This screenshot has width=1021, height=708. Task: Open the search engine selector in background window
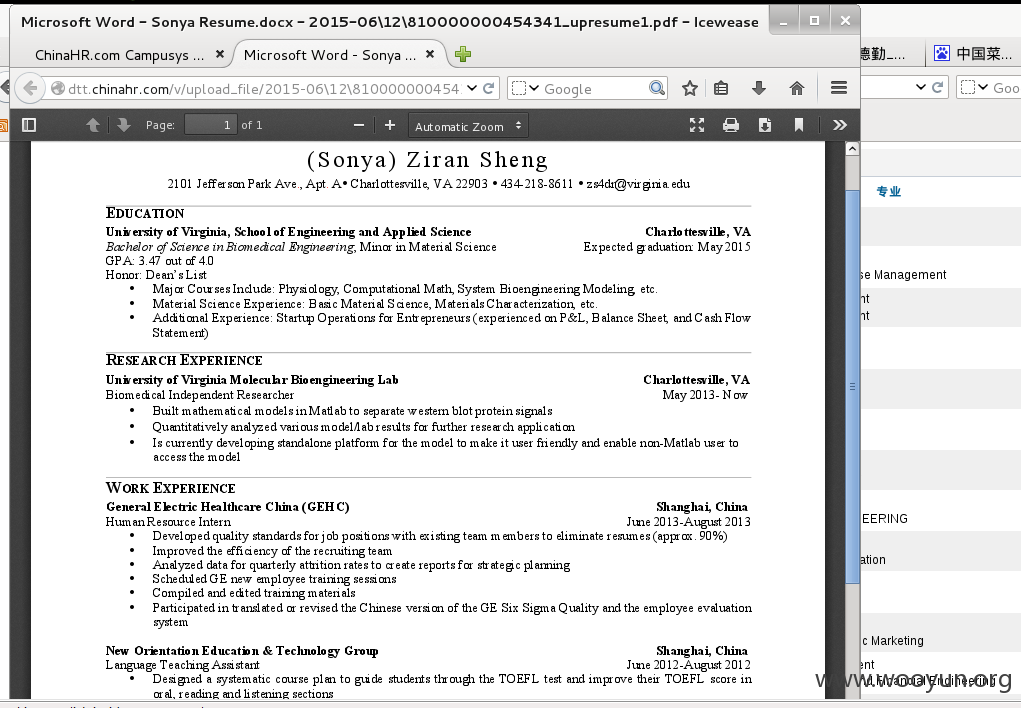(975, 87)
